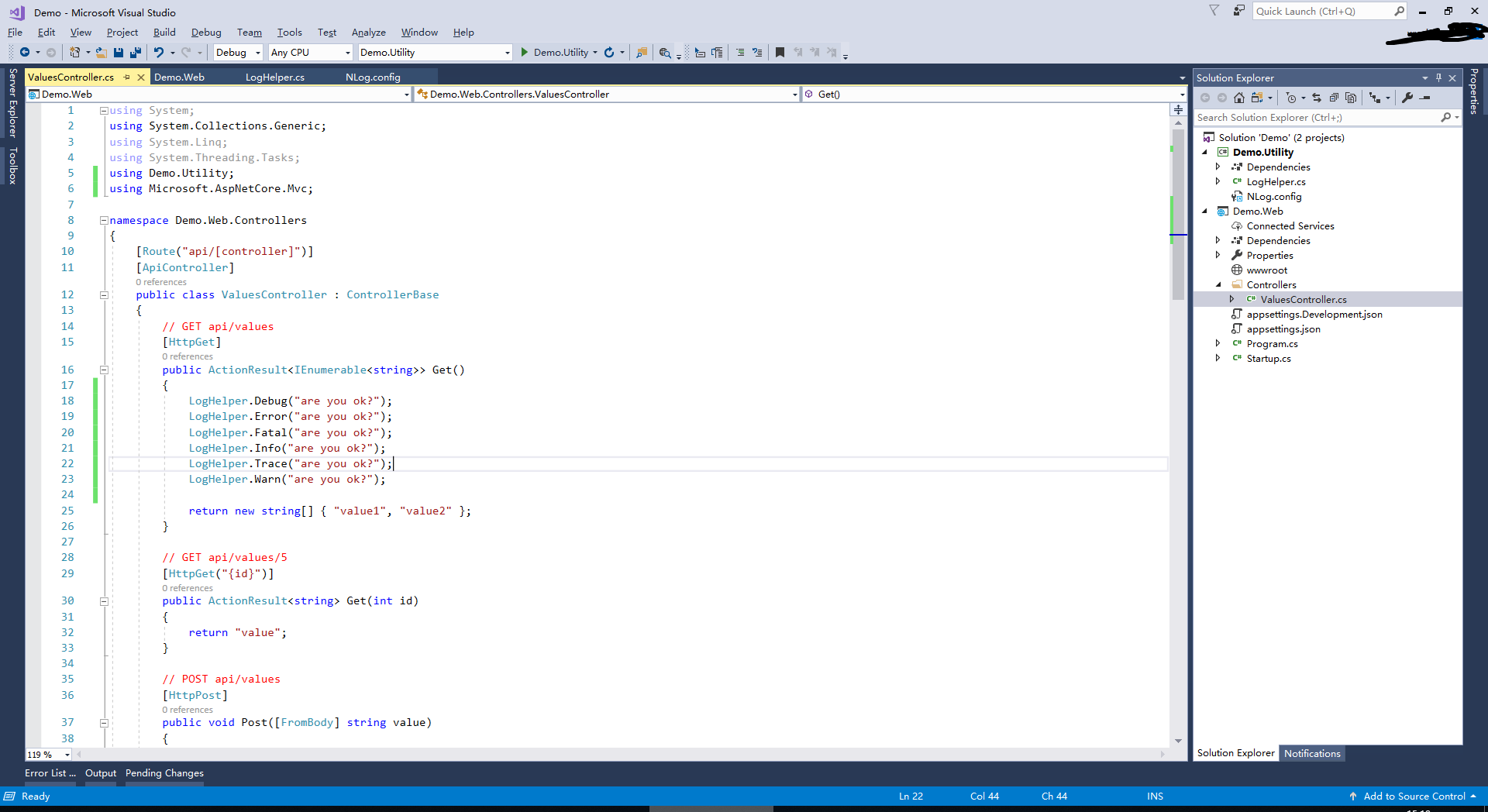The image size is (1488, 812).
Task: Save the current file with the Save icon
Action: tap(119, 52)
